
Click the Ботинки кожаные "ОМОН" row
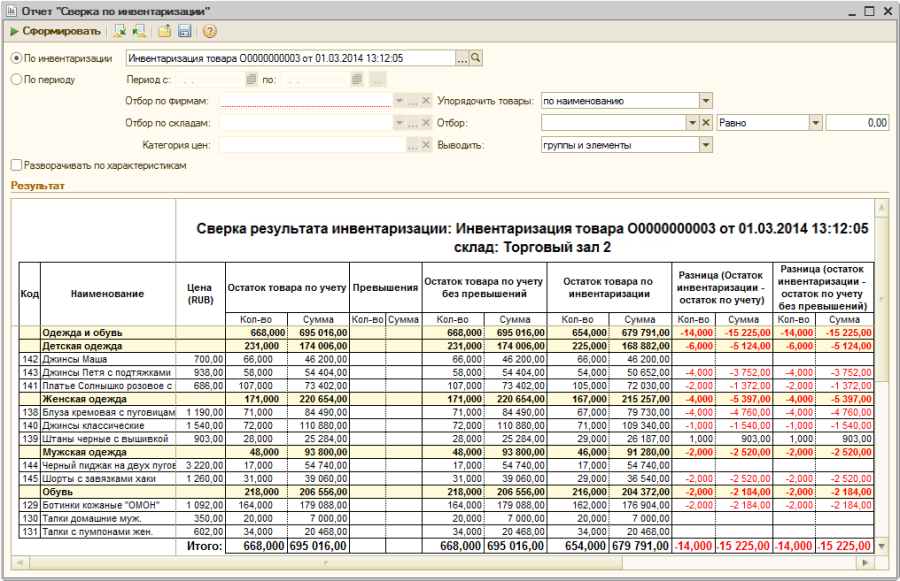tap(446, 505)
